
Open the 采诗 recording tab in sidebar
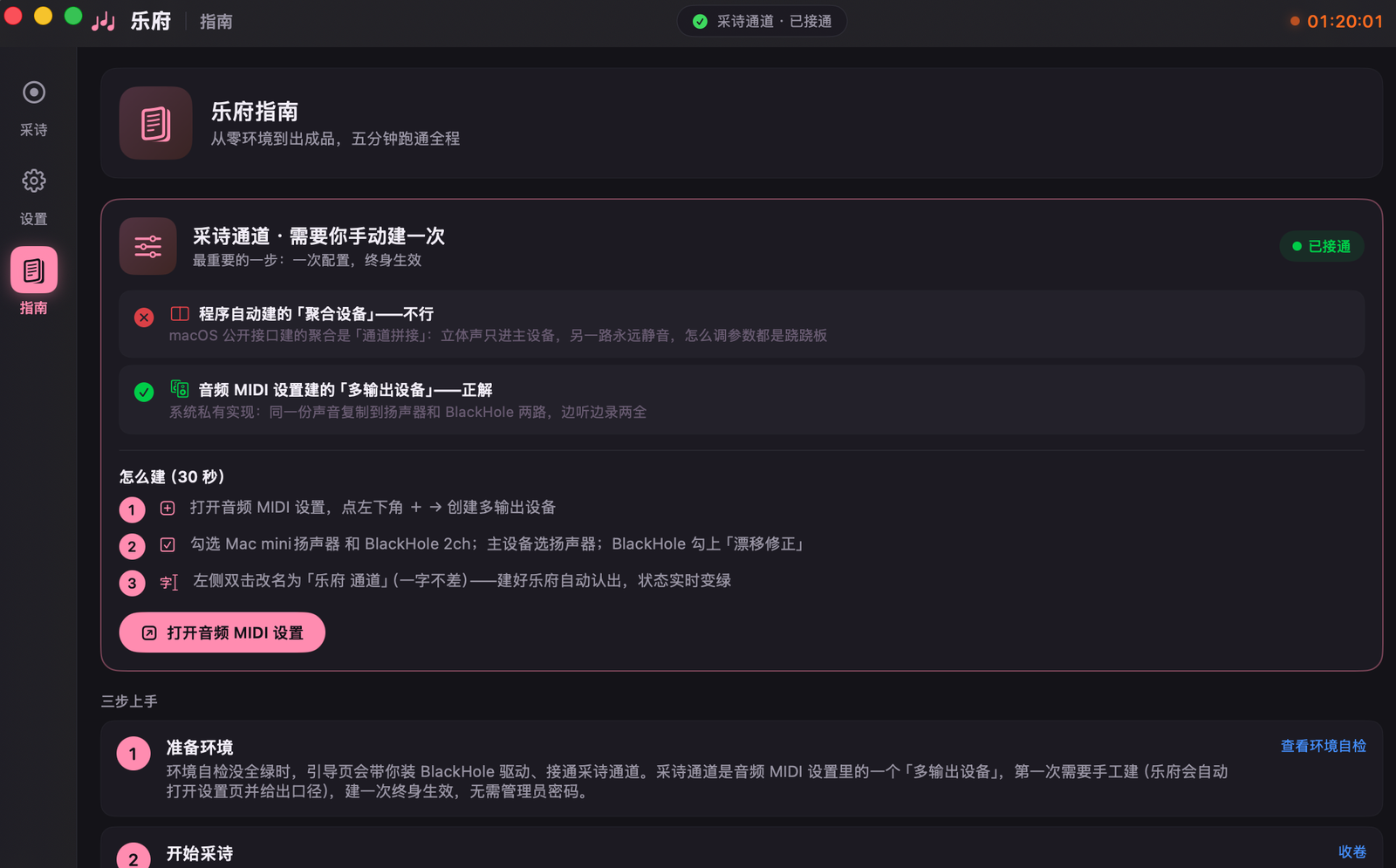click(x=34, y=108)
